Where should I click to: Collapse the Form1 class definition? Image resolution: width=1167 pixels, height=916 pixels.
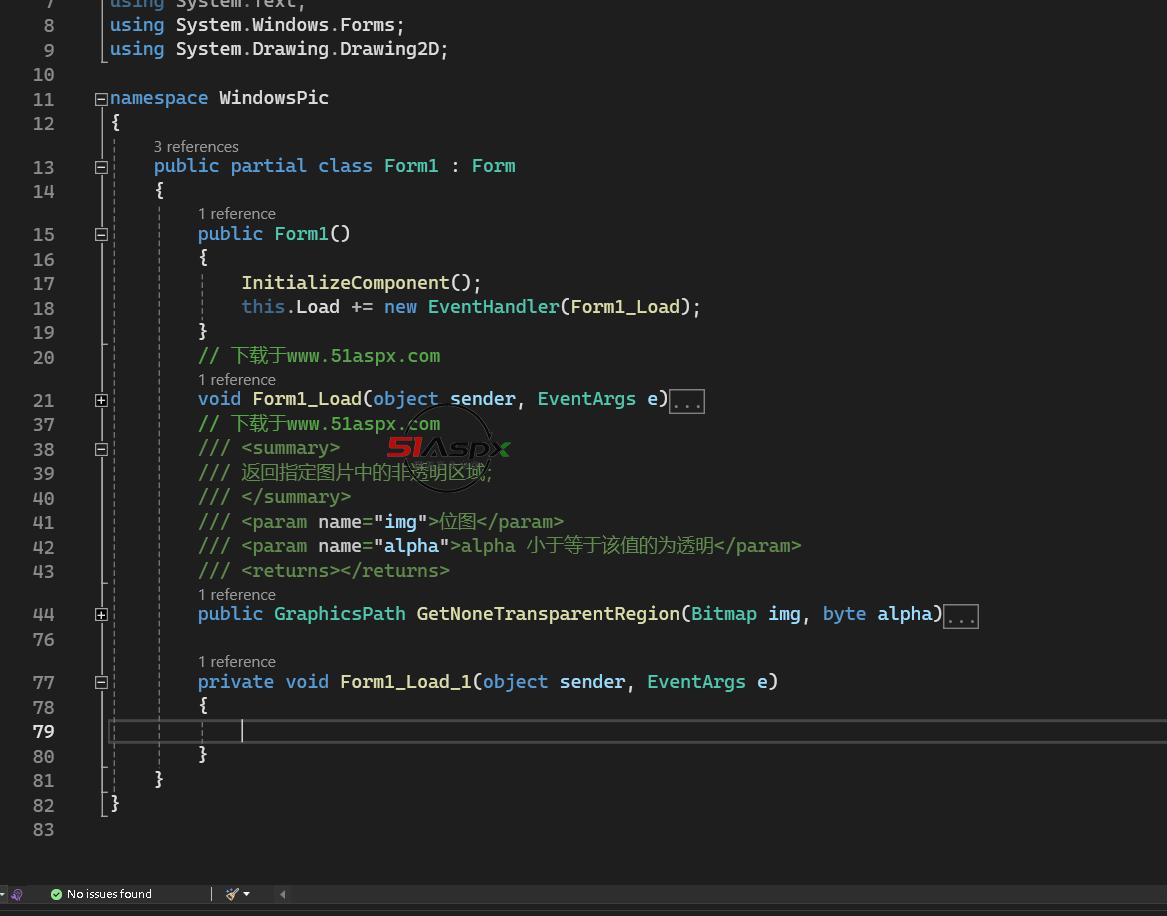tap(101, 167)
